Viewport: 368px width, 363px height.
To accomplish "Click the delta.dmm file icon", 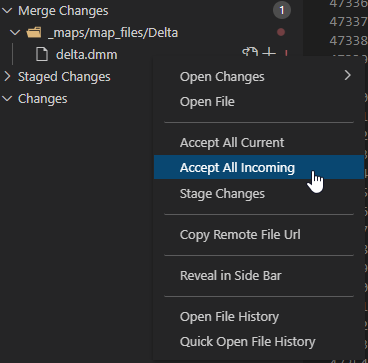I will (x=42, y=54).
